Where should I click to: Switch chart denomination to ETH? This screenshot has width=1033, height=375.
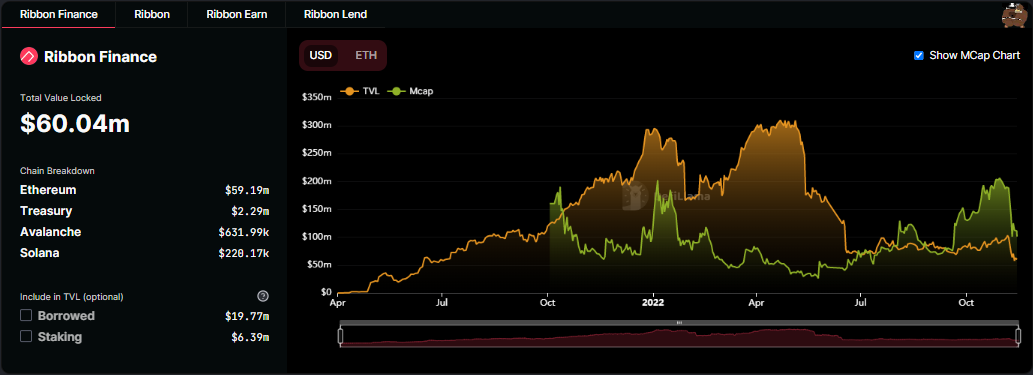click(x=366, y=55)
